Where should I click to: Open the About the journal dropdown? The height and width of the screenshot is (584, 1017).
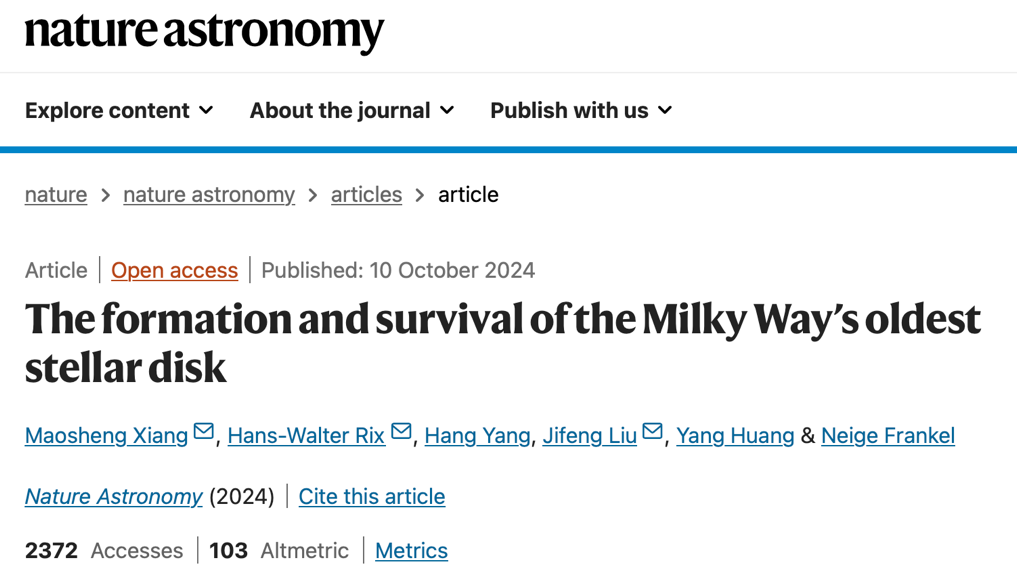tap(352, 110)
